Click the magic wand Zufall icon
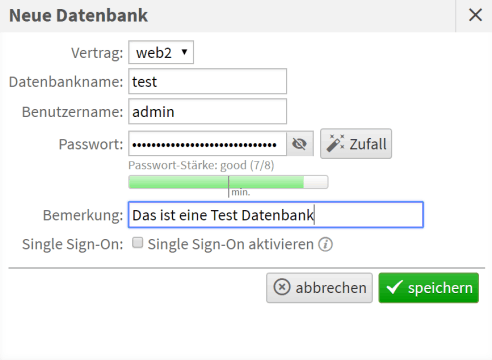Screen dimensions: 492x360 tap(335, 143)
